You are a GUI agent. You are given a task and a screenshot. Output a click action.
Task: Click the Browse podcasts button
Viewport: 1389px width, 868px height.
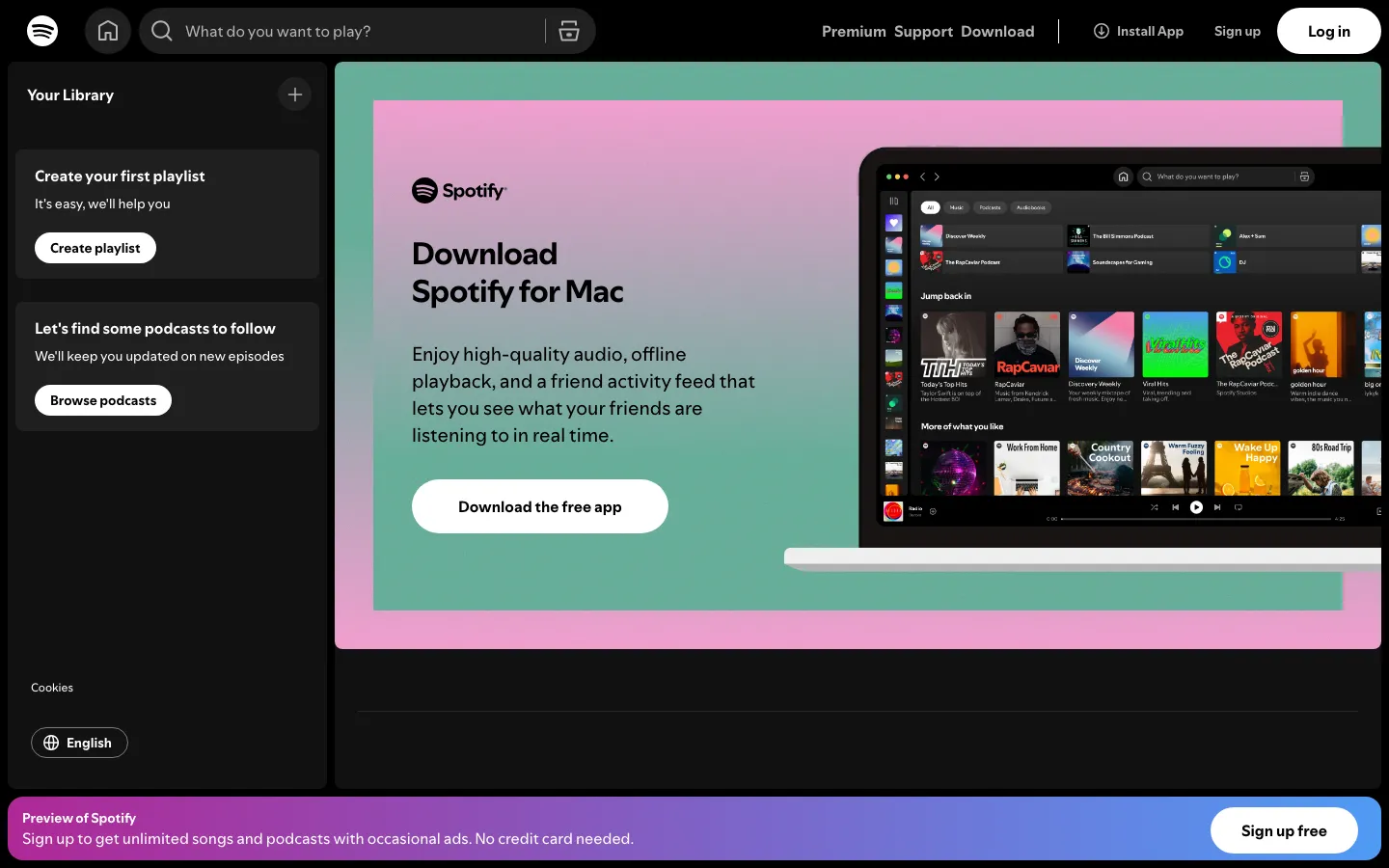(x=103, y=400)
